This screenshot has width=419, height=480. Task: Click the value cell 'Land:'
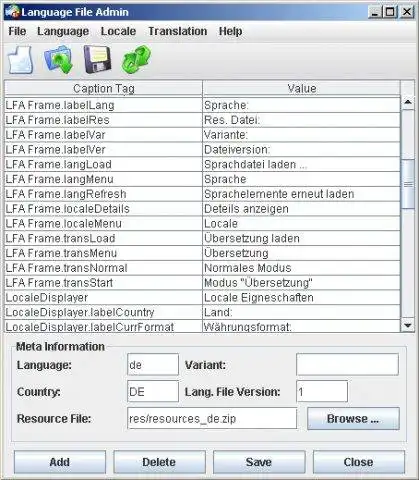[x=301, y=312]
